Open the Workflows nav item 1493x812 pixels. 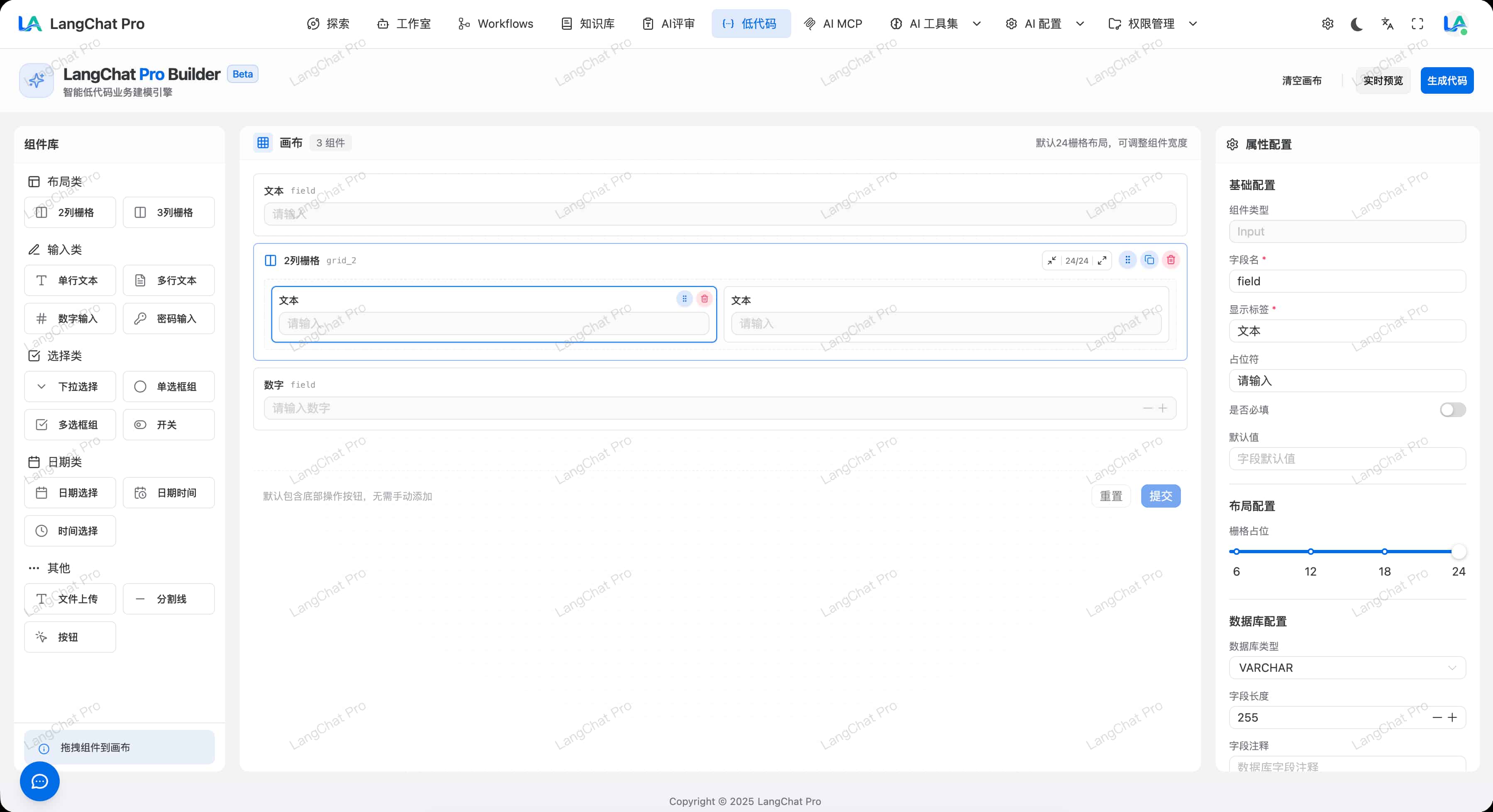click(495, 24)
